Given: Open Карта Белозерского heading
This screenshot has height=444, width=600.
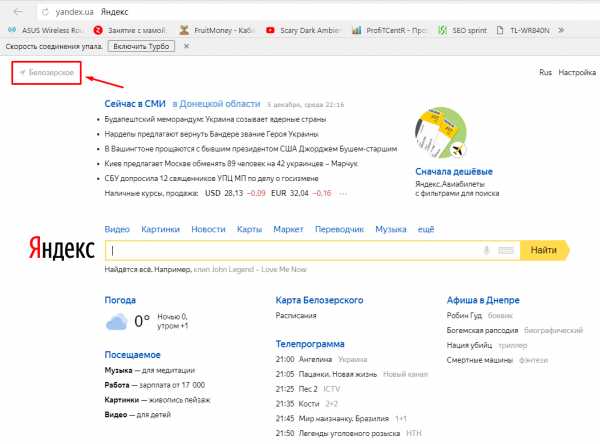Looking at the screenshot, I should 320,300.
